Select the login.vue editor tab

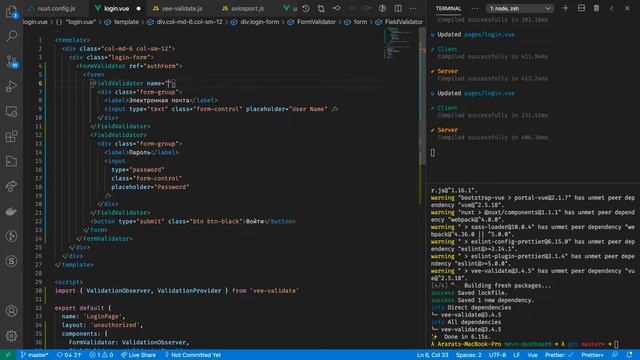116,8
